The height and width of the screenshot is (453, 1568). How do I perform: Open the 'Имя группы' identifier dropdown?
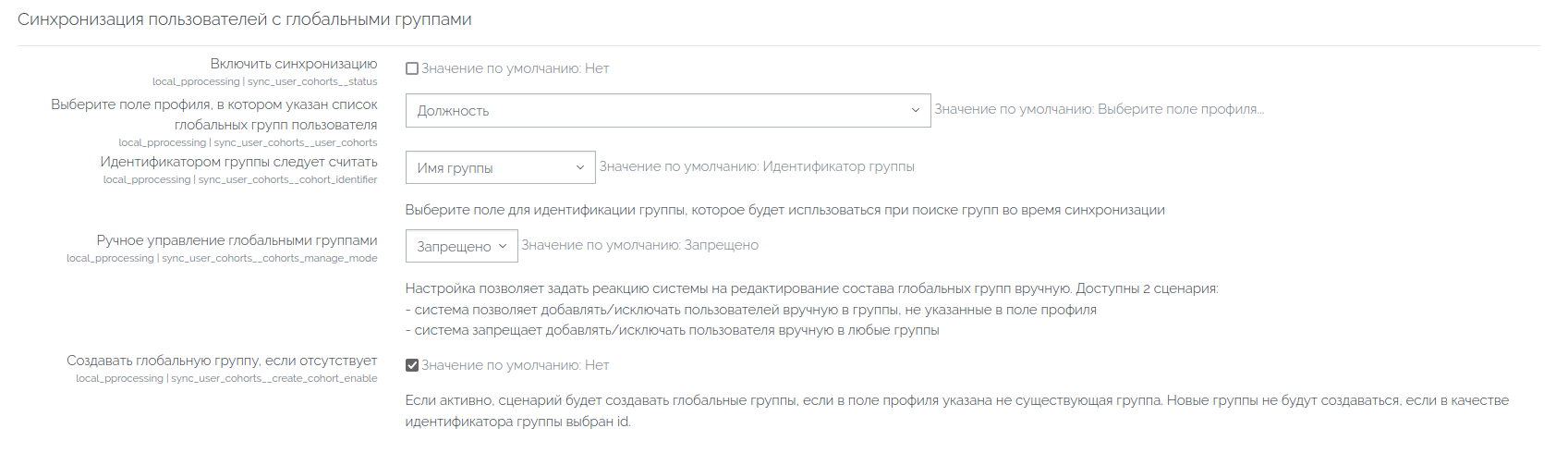coord(500,168)
